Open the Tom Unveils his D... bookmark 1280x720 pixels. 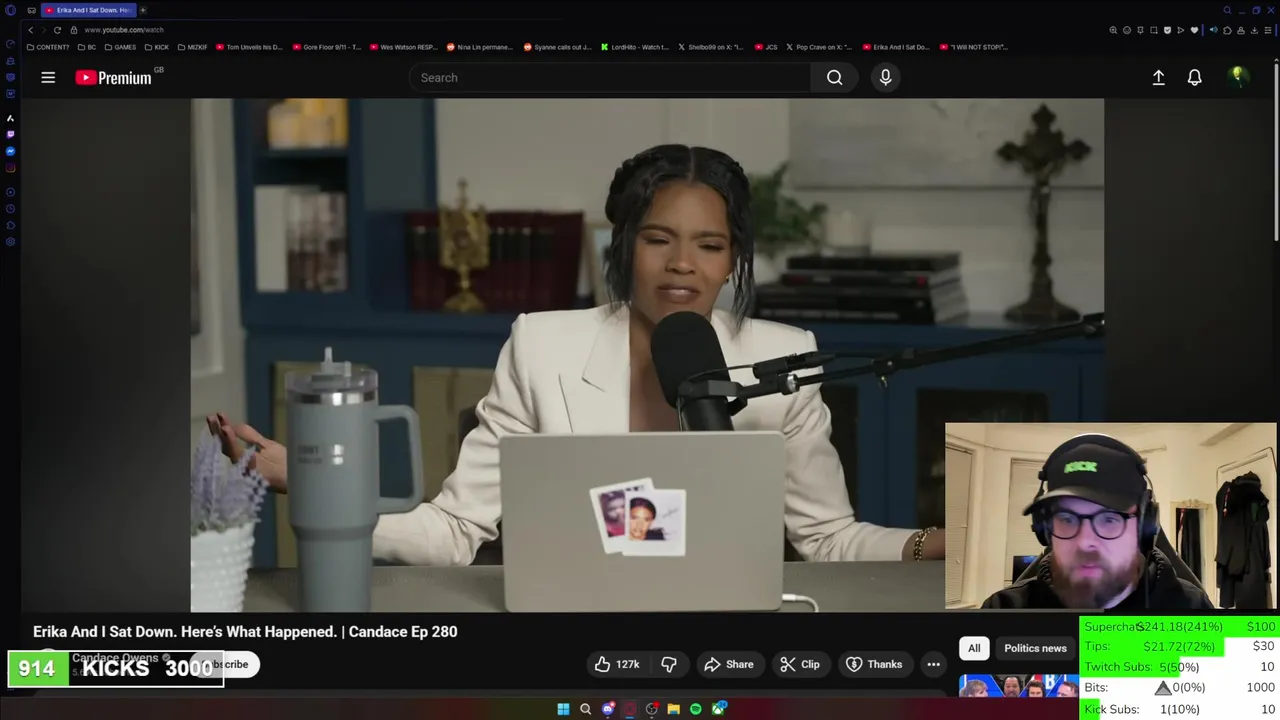coord(250,47)
